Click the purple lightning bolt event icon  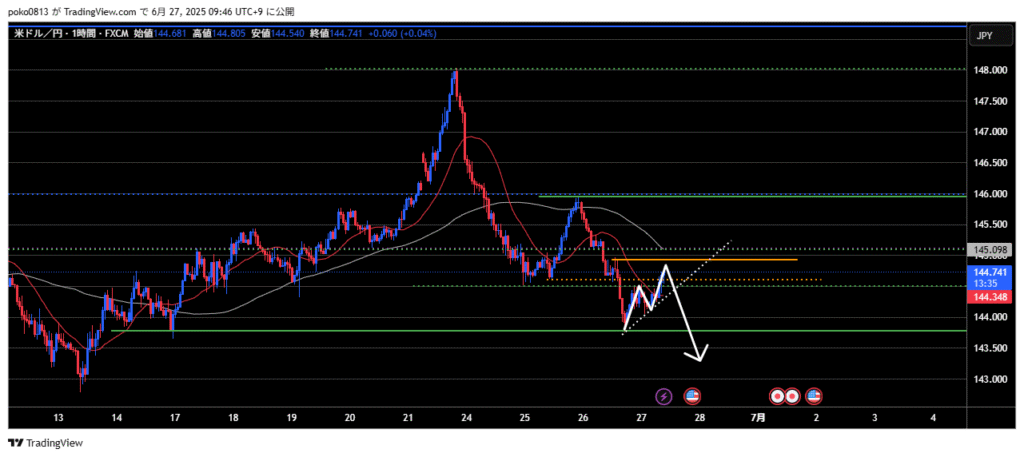[664, 397]
